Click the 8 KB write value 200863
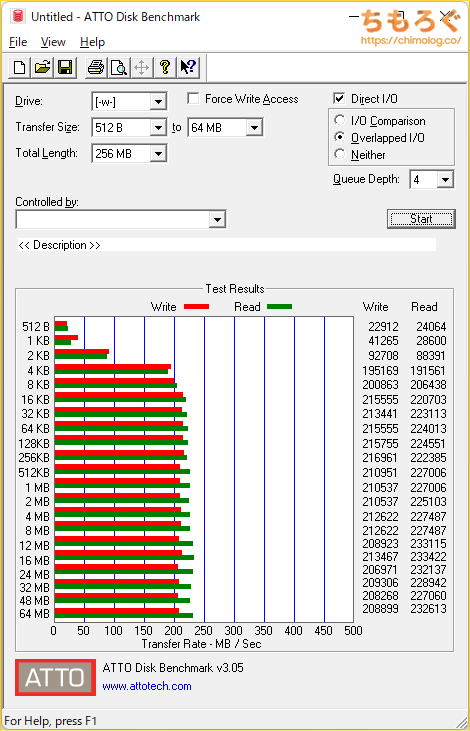 coord(380,385)
